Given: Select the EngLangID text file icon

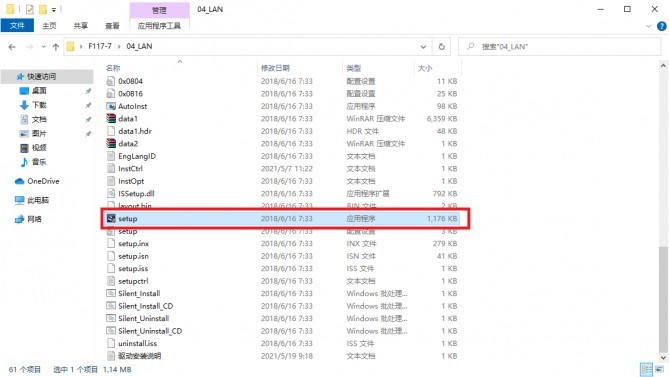Looking at the screenshot, I should click(111, 156).
